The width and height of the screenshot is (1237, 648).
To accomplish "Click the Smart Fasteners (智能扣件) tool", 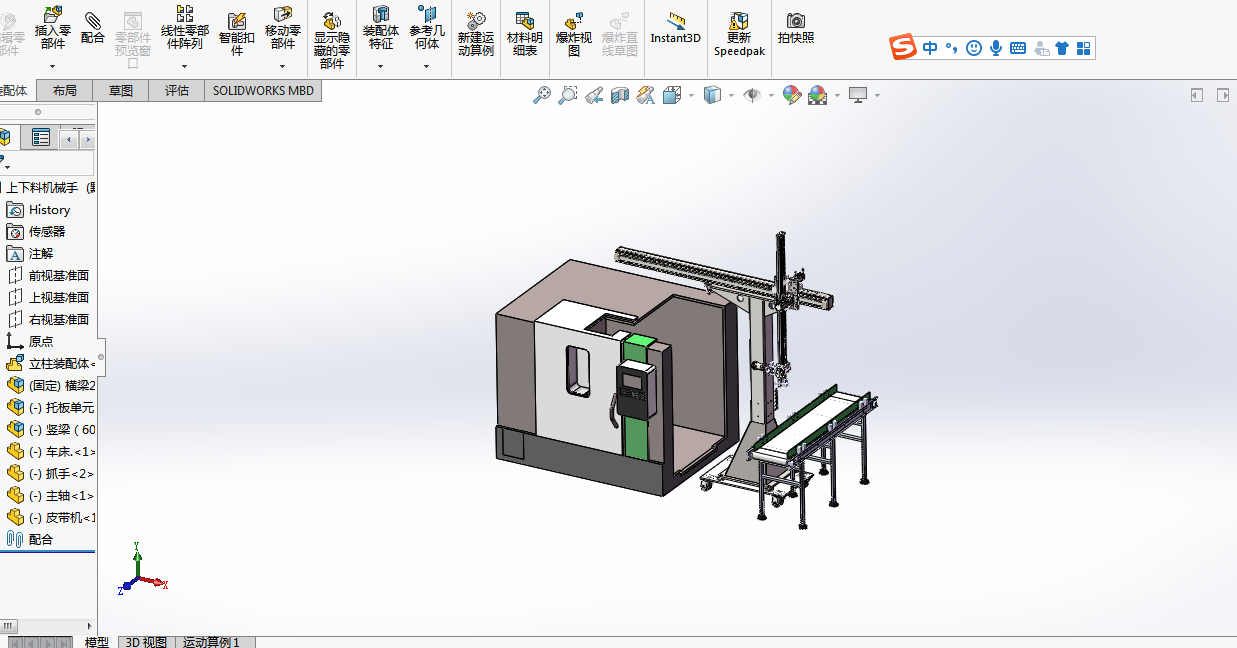I will 237,33.
